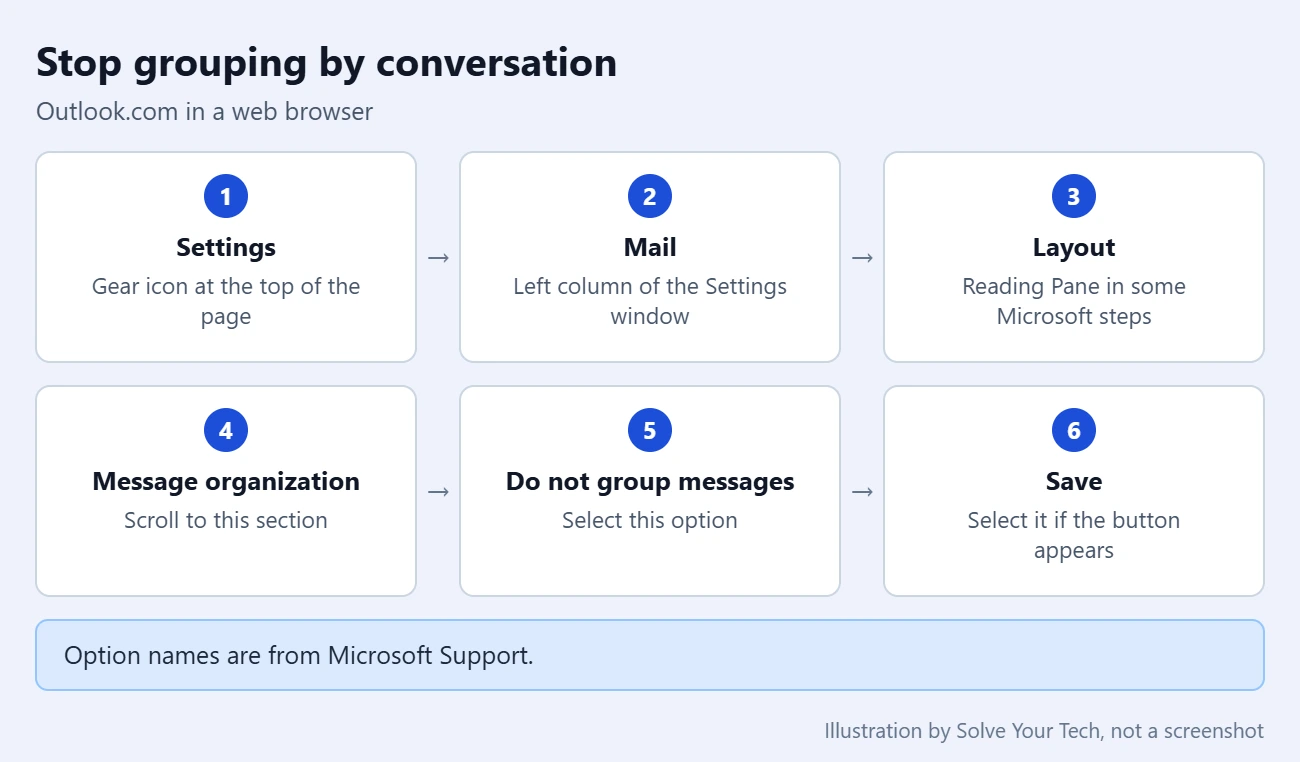Screen dimensions: 1300x762
Task: Select the "Outlook.com in a web browser" subtitle
Action: coord(204,111)
